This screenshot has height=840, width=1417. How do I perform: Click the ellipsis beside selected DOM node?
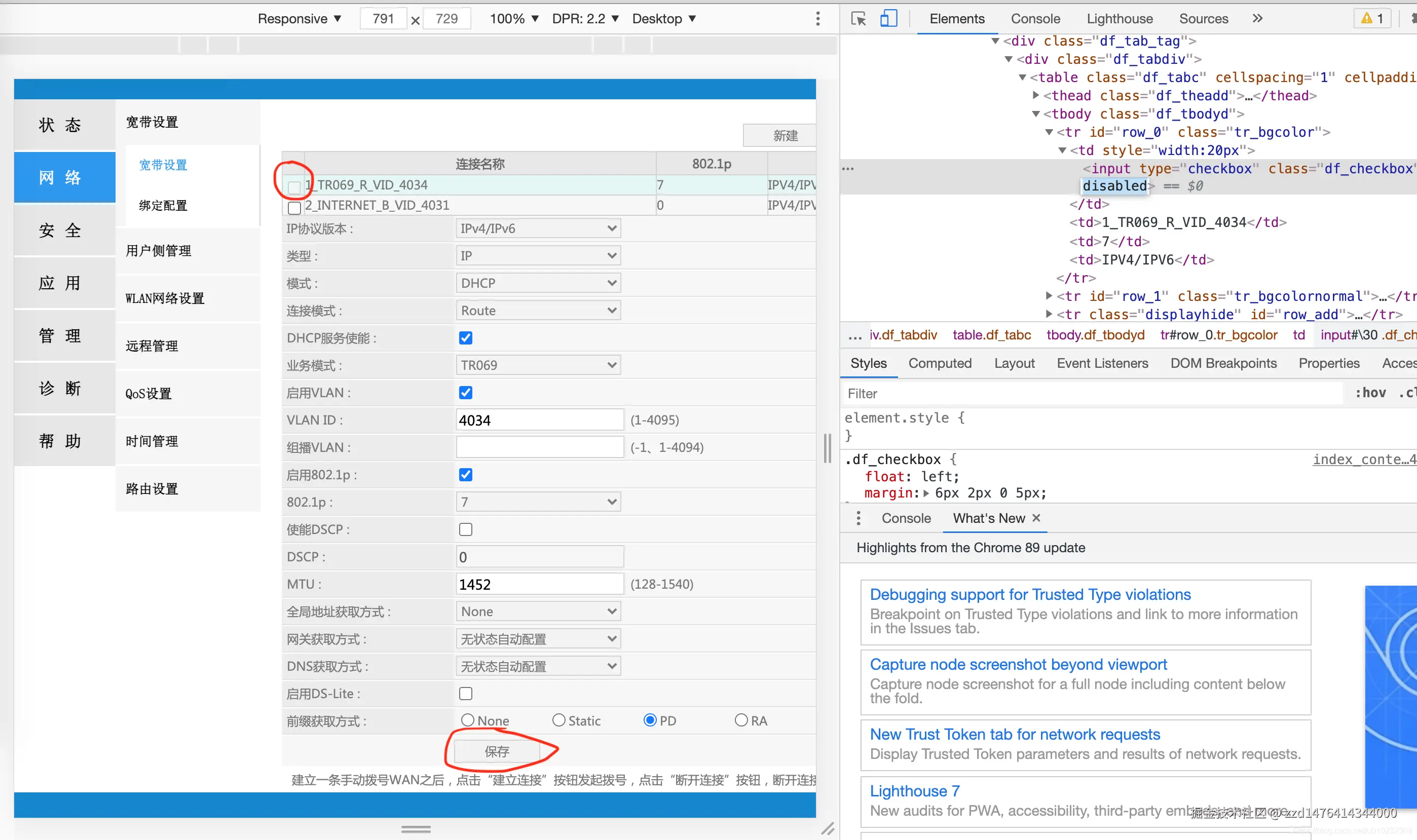(847, 169)
